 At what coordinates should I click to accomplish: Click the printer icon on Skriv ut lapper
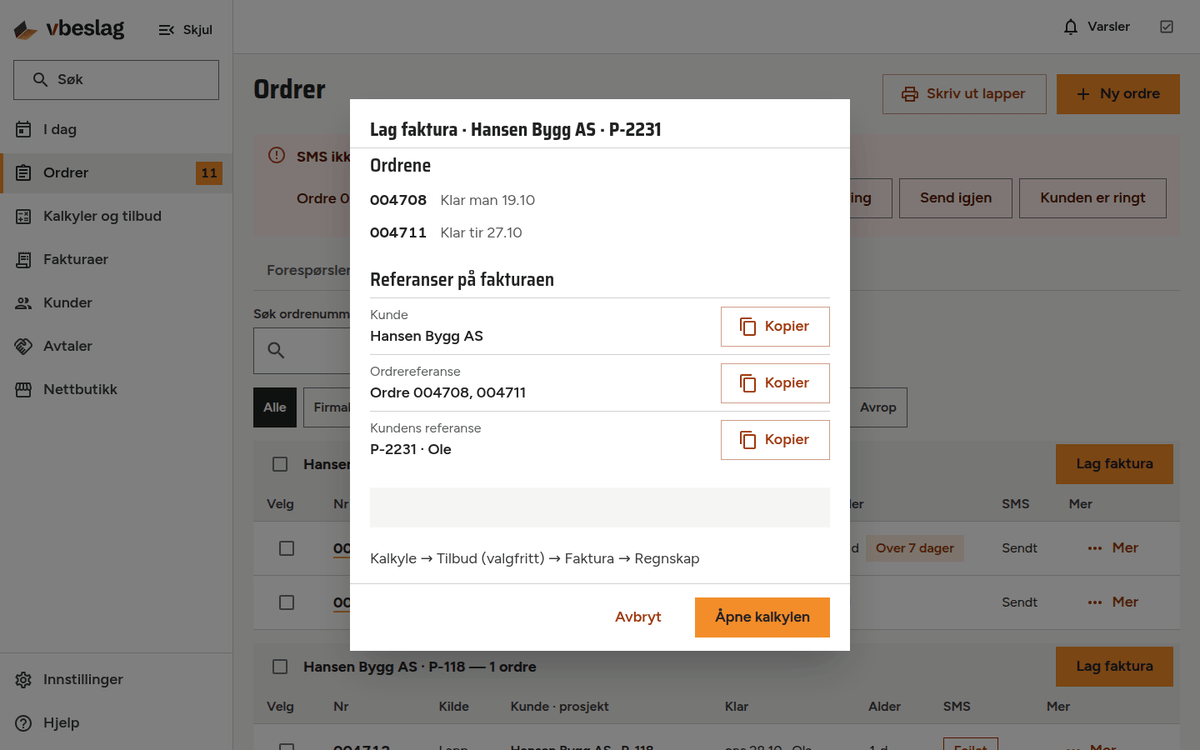click(910, 94)
